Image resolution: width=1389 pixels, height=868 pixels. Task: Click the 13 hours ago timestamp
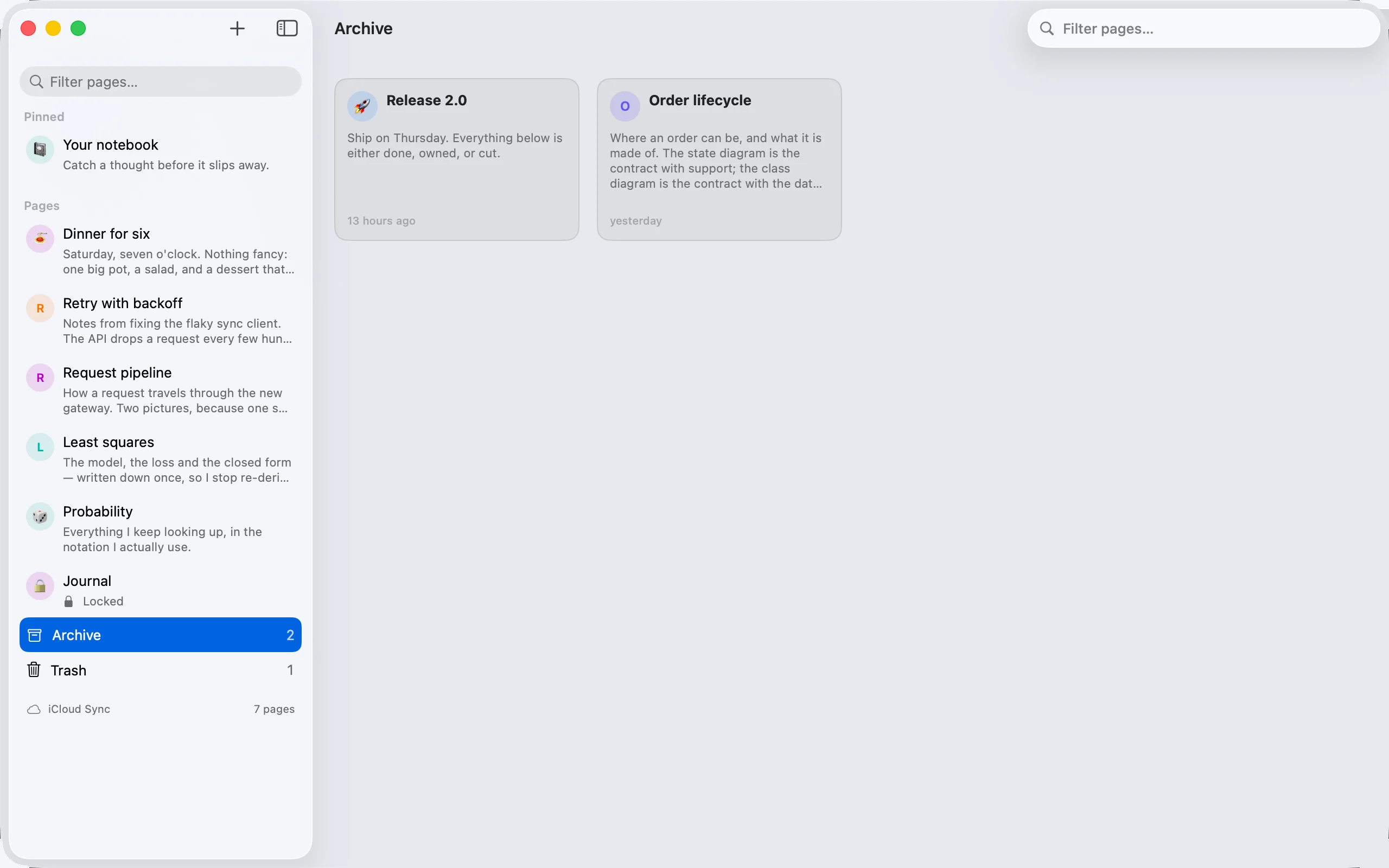point(381,220)
